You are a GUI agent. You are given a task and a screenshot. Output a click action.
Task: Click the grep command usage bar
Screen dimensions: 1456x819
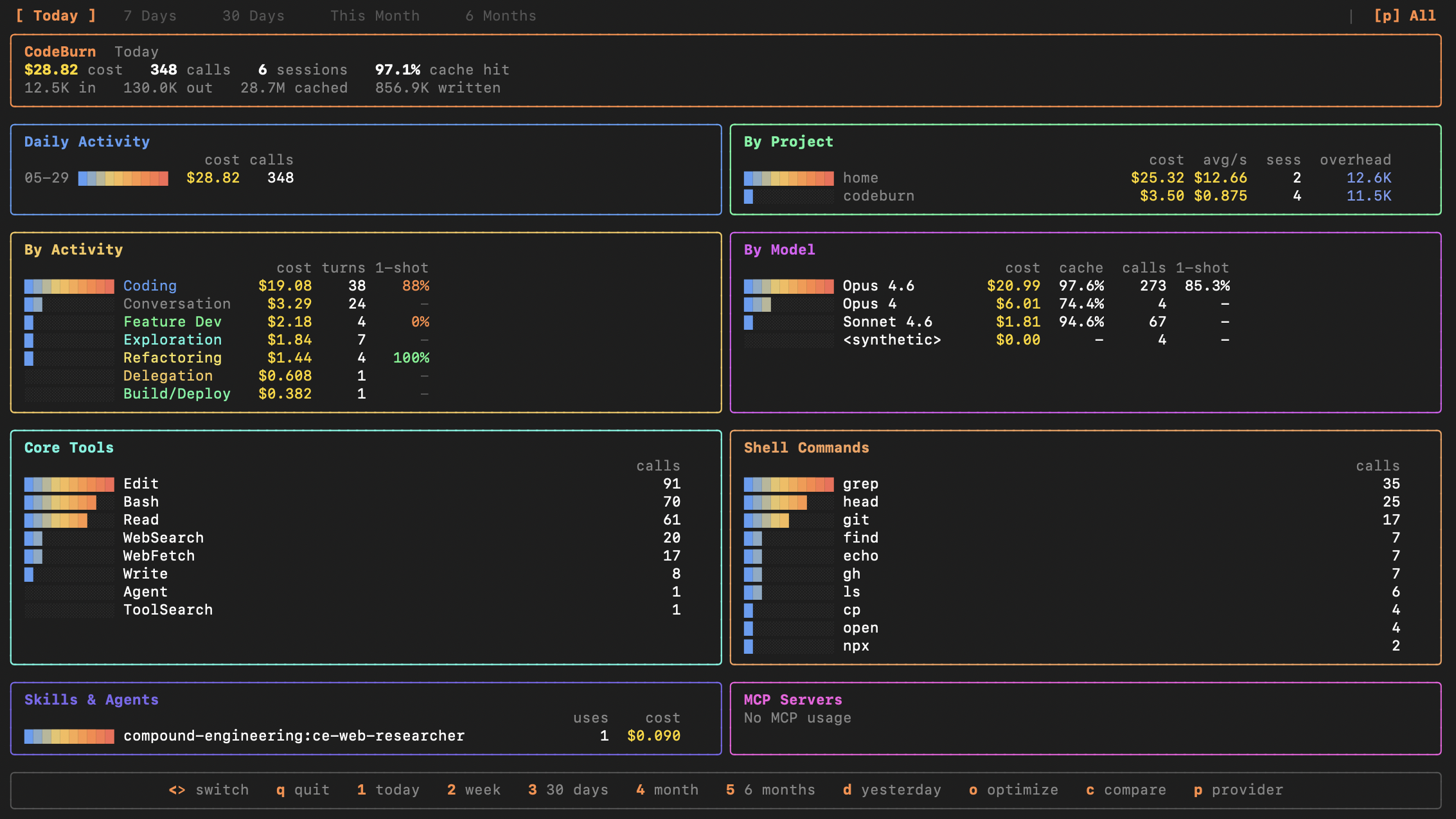(789, 484)
